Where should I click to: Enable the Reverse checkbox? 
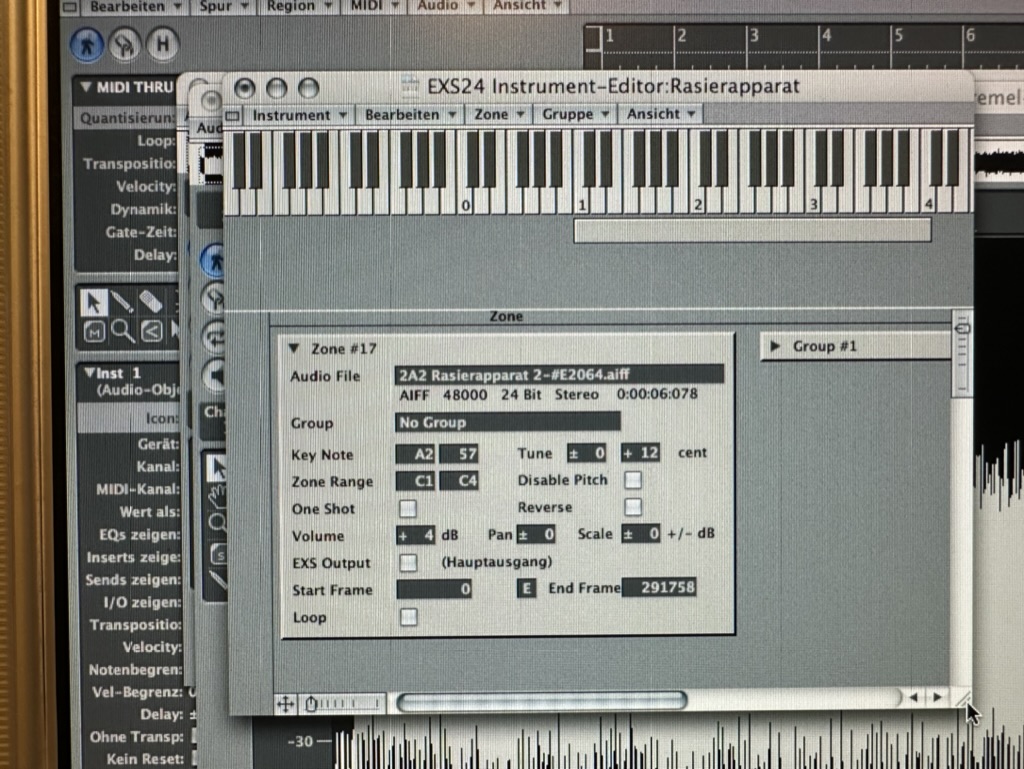(633, 507)
